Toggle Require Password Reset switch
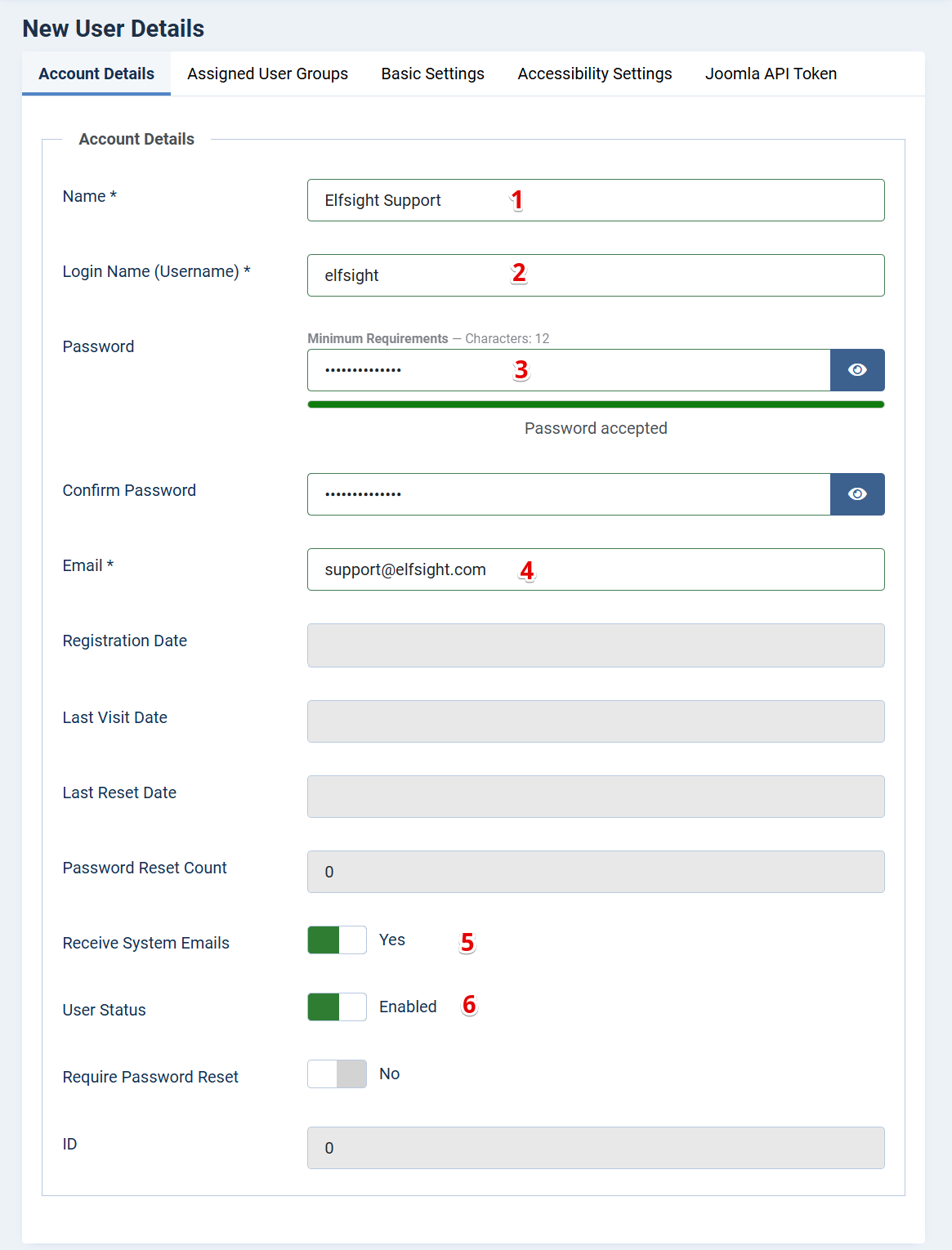This screenshot has height=1250, width=952. pos(337,1074)
